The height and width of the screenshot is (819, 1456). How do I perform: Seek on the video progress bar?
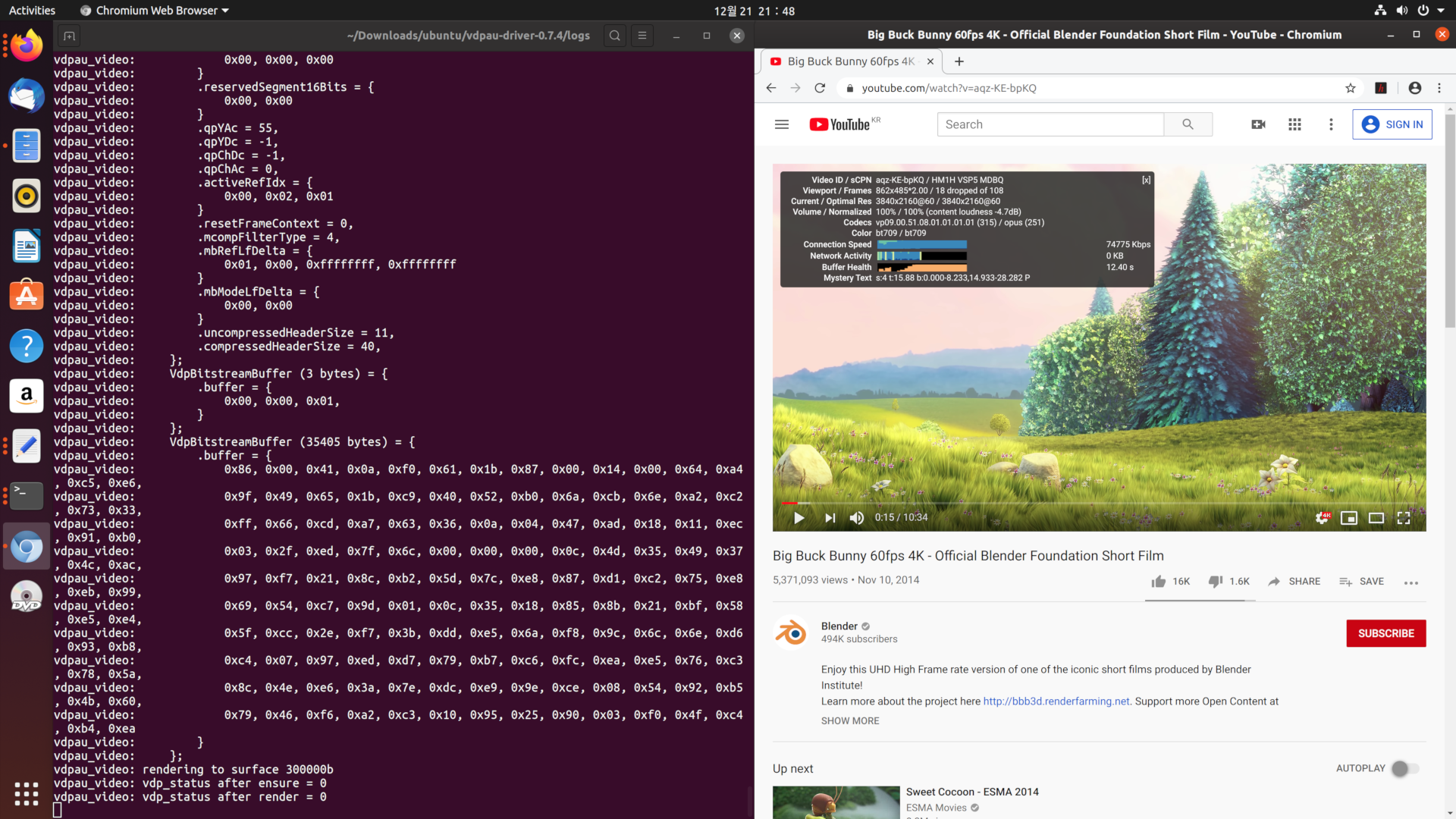[1099, 503]
